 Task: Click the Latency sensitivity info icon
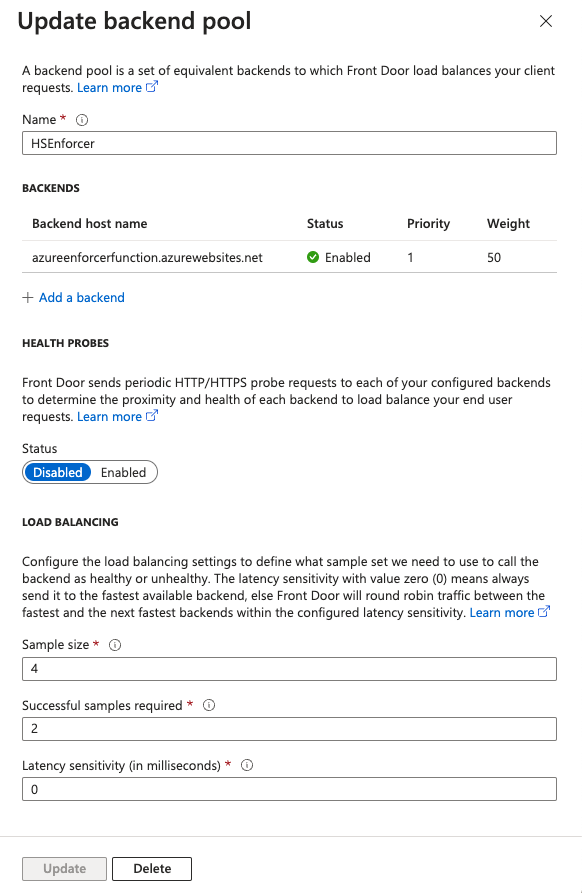pyautogui.click(x=247, y=765)
